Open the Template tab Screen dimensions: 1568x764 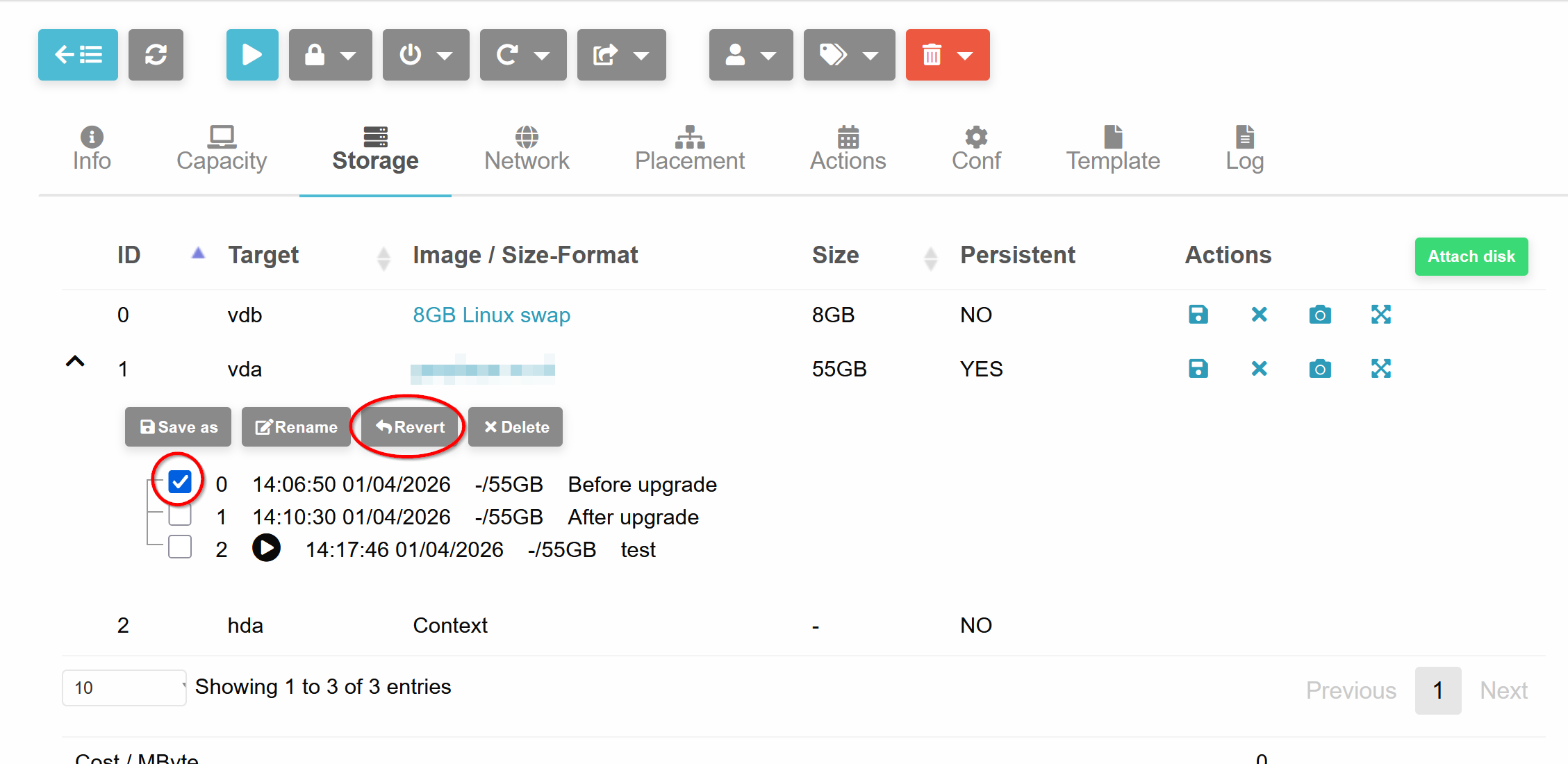click(x=1113, y=149)
